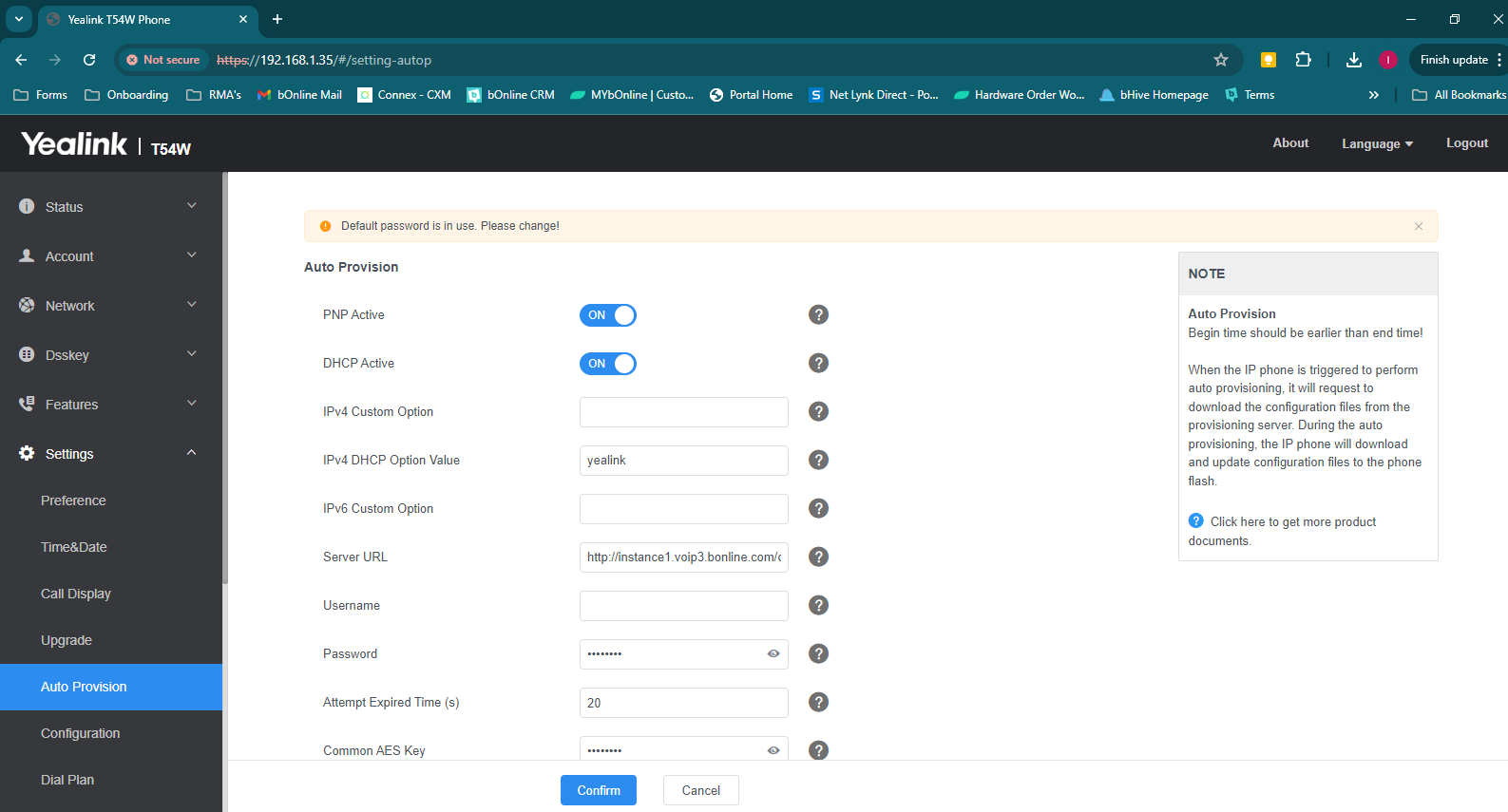1508x812 pixels.
Task: Click the Username input field
Action: tap(684, 606)
